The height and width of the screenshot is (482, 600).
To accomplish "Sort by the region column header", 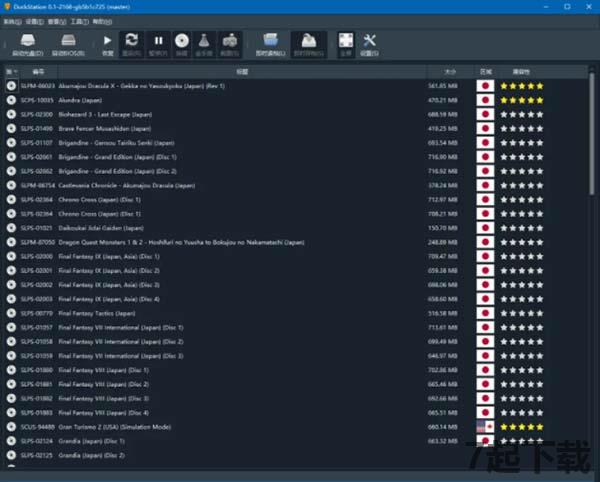I will click(x=486, y=72).
